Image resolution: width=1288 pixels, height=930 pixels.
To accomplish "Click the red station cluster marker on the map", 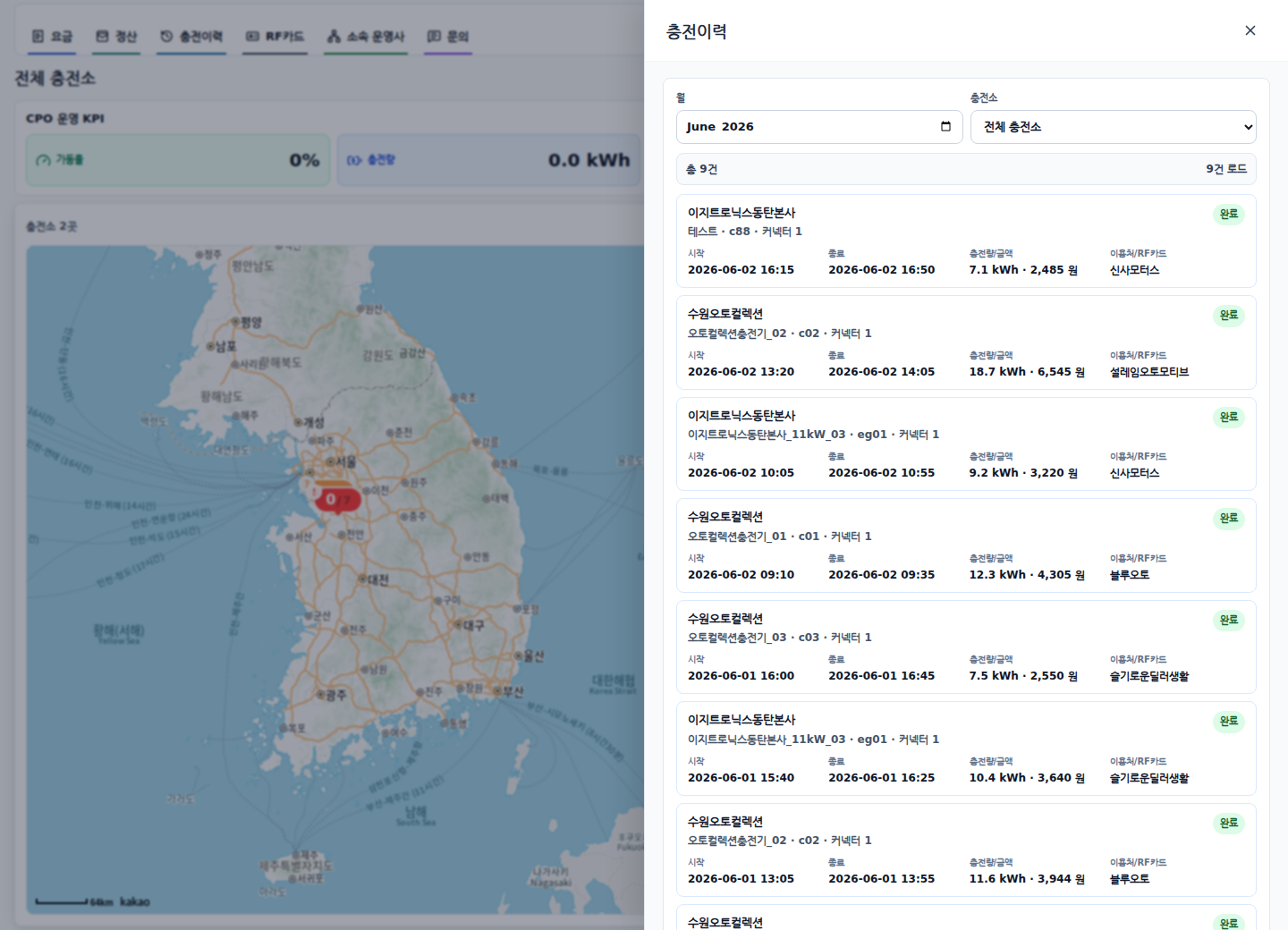I will click(x=337, y=499).
